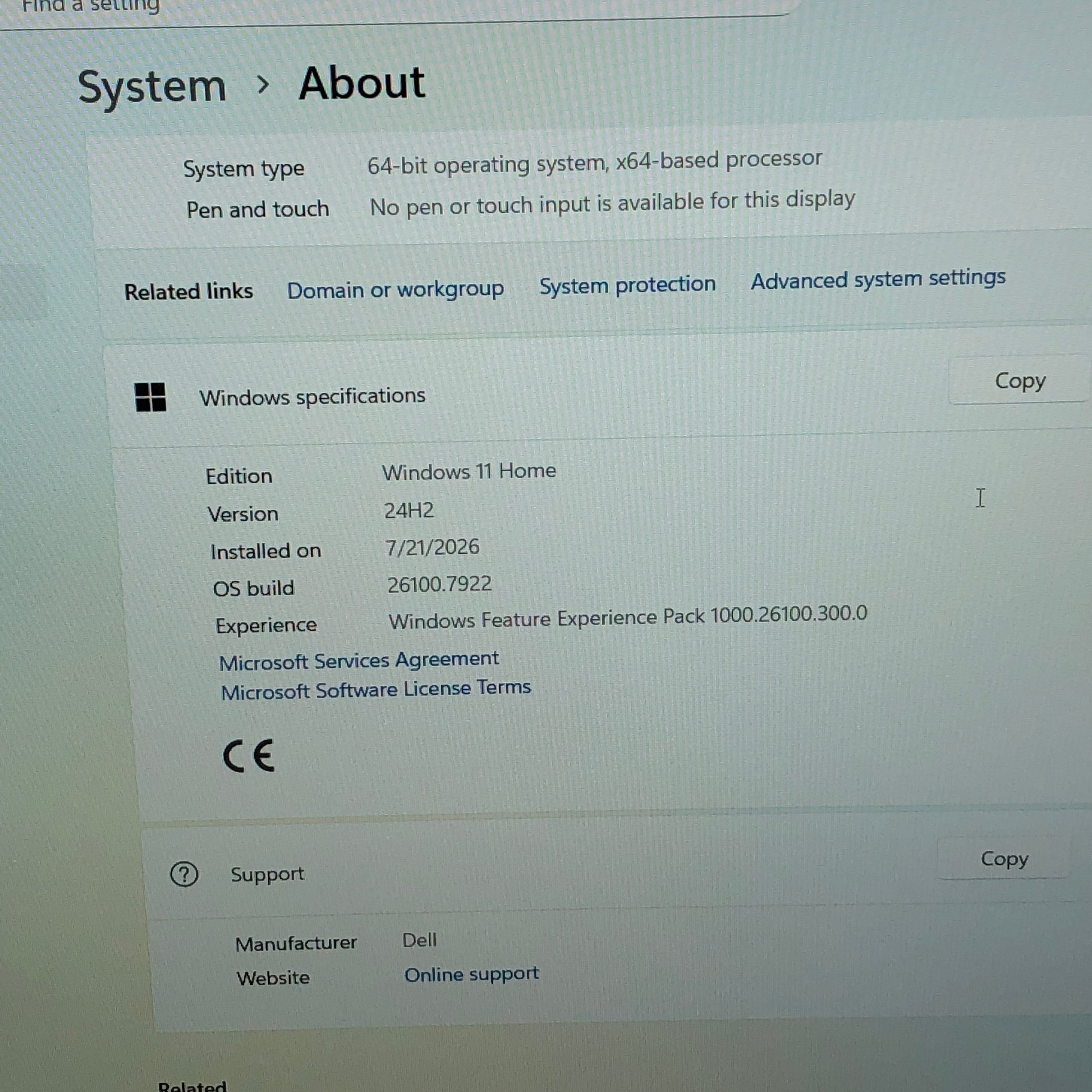Open System protection link
This screenshot has height=1092, width=1092.
coord(627,285)
